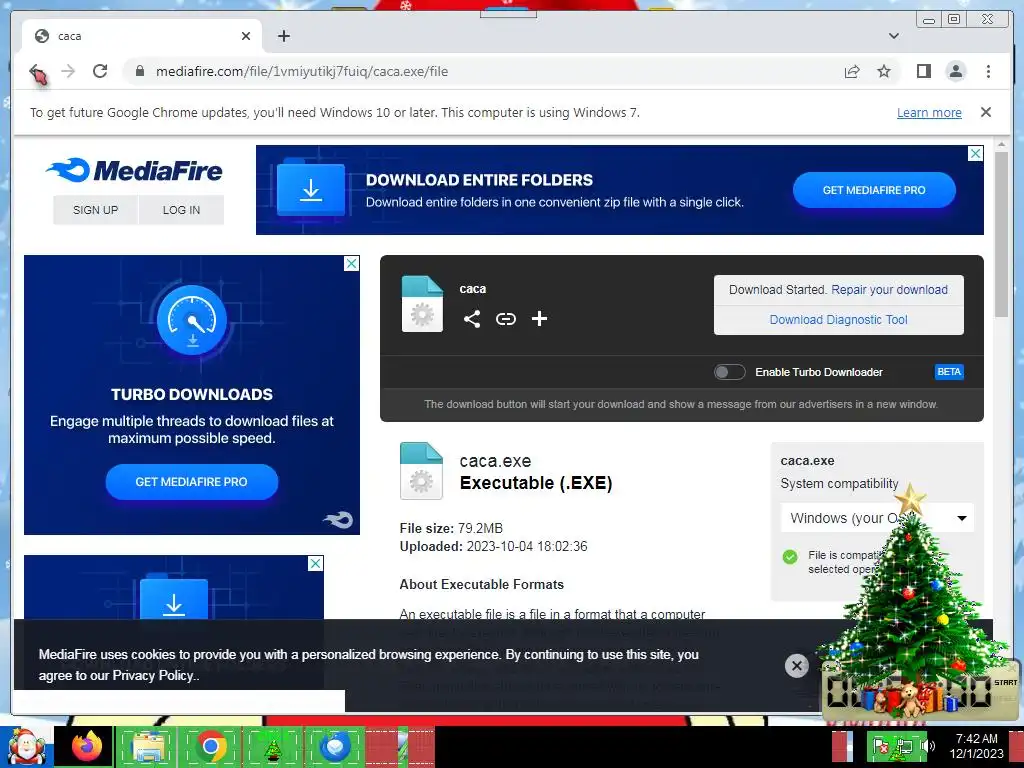Go back to the previous page

point(37,71)
